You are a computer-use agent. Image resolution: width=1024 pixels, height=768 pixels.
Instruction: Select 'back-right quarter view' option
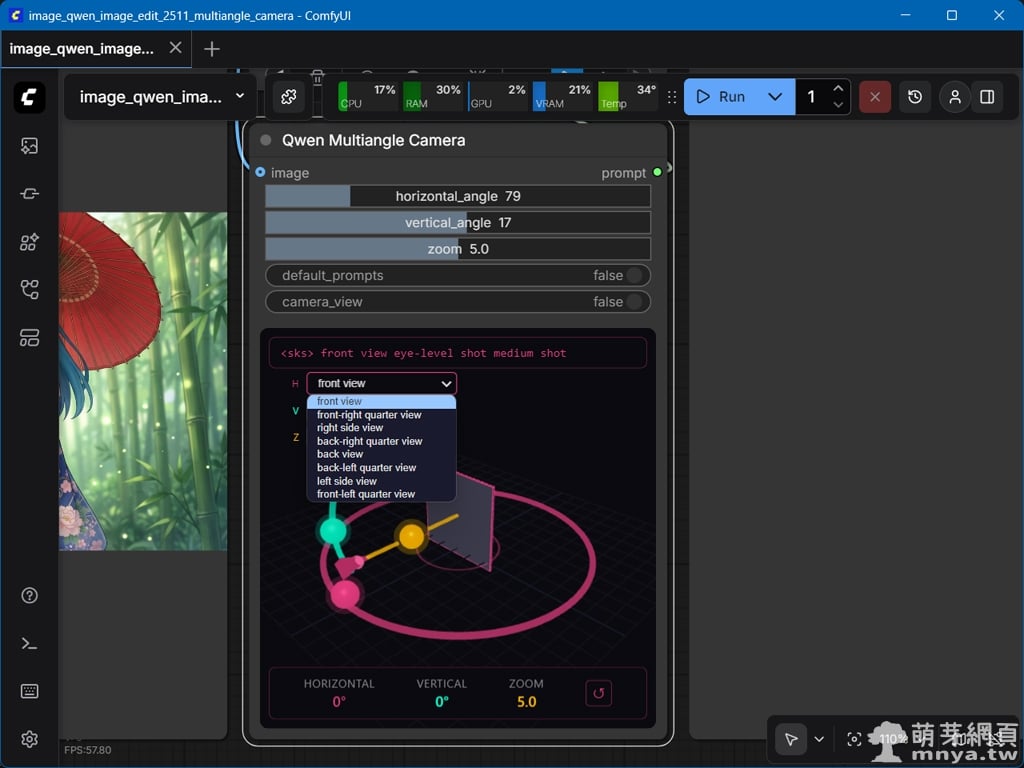(x=369, y=441)
